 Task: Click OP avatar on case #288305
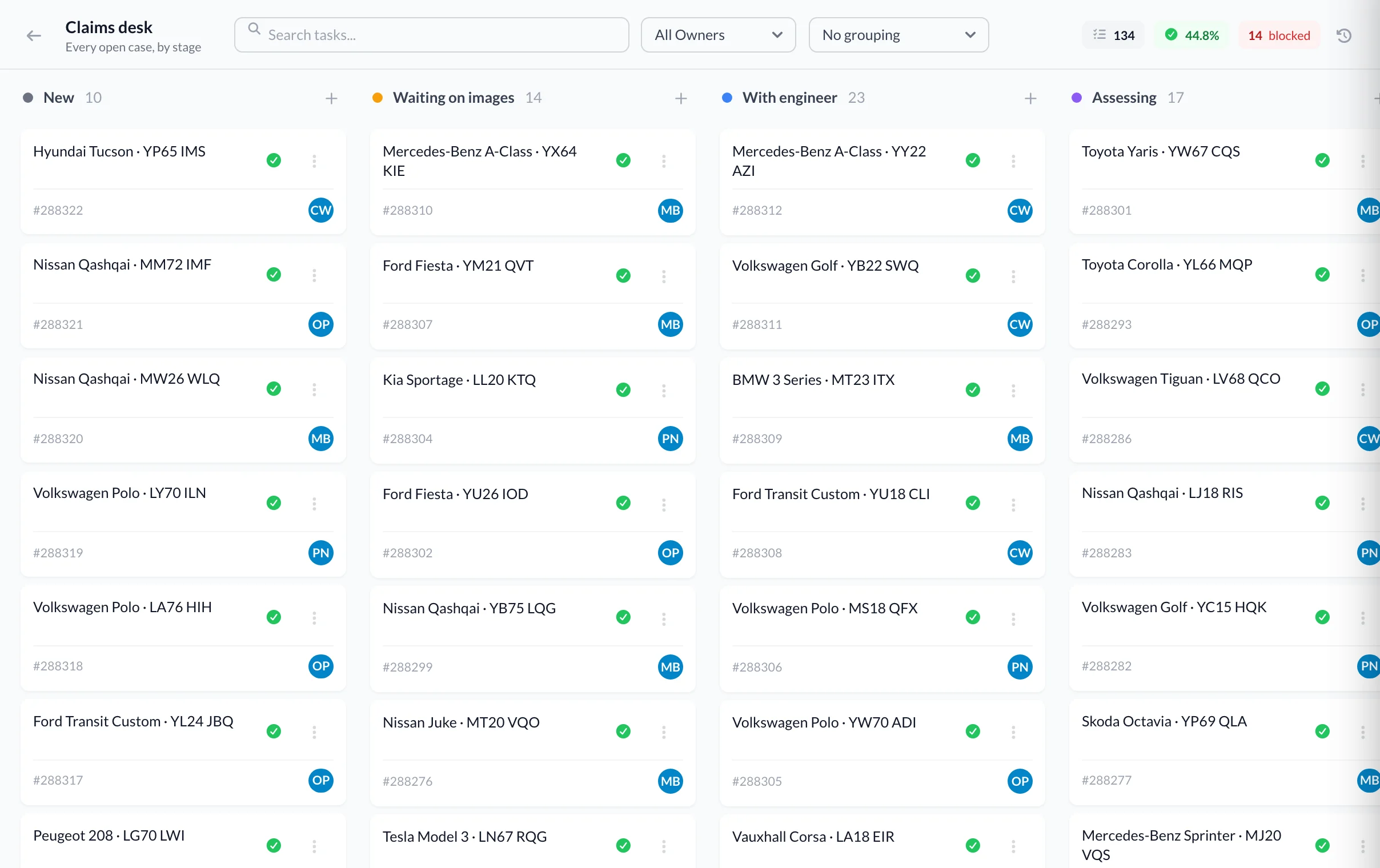pyautogui.click(x=1020, y=782)
